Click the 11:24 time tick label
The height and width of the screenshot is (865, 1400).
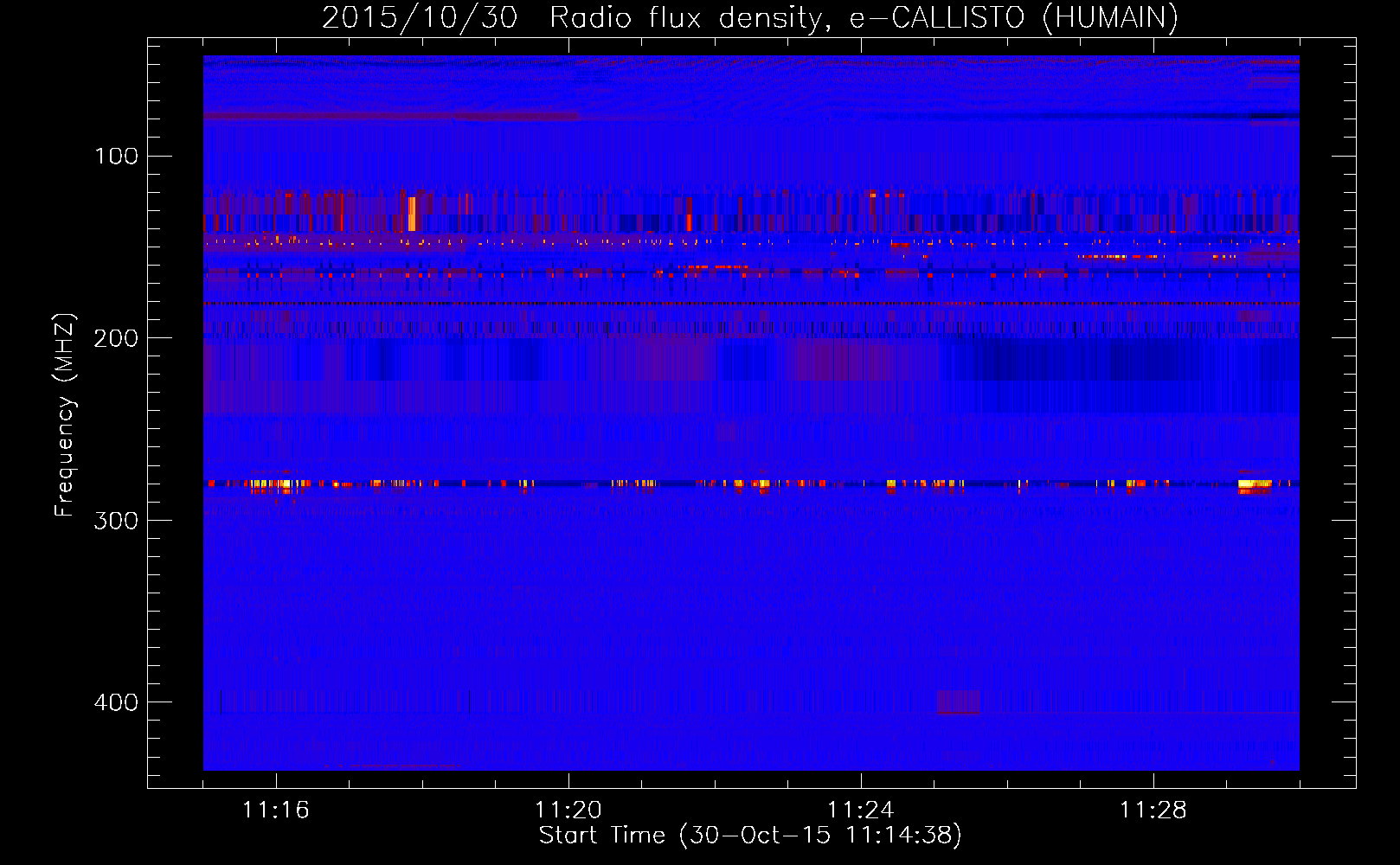tap(861, 811)
